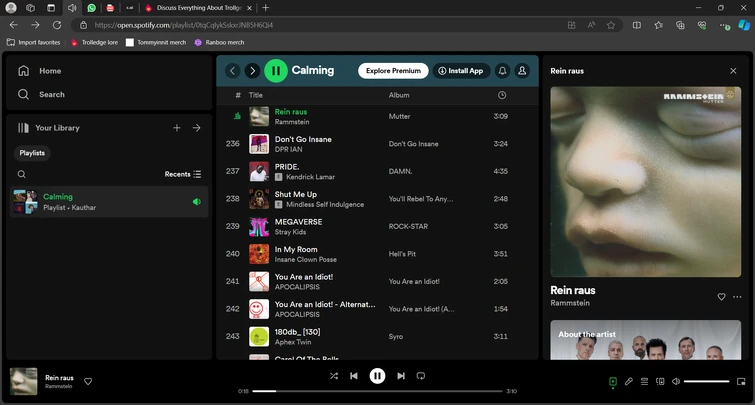Open split screen browser icon

click(637, 25)
